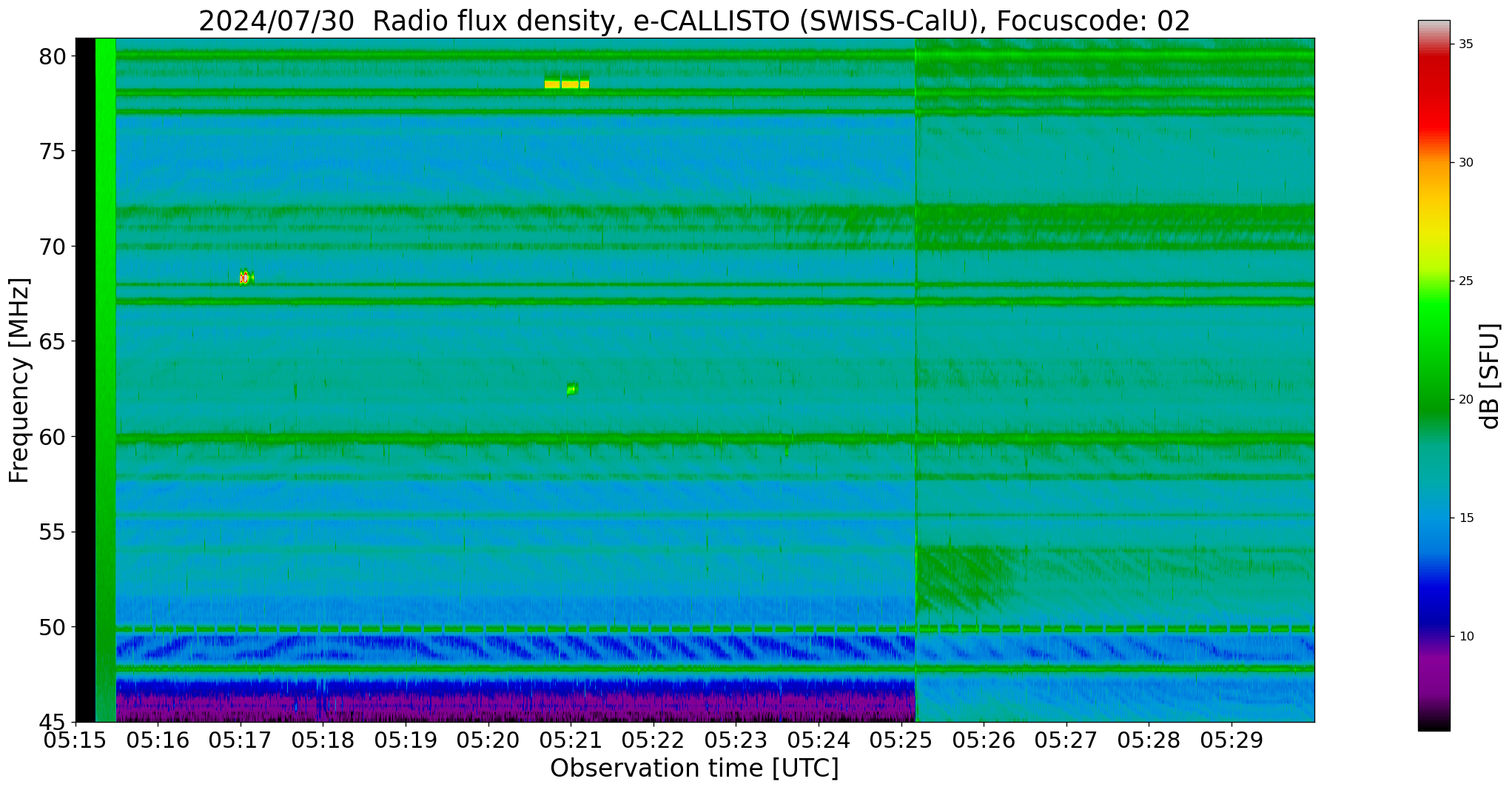1512x790 pixels.
Task: Click the 05:20 time tick label
Action: pos(488,740)
